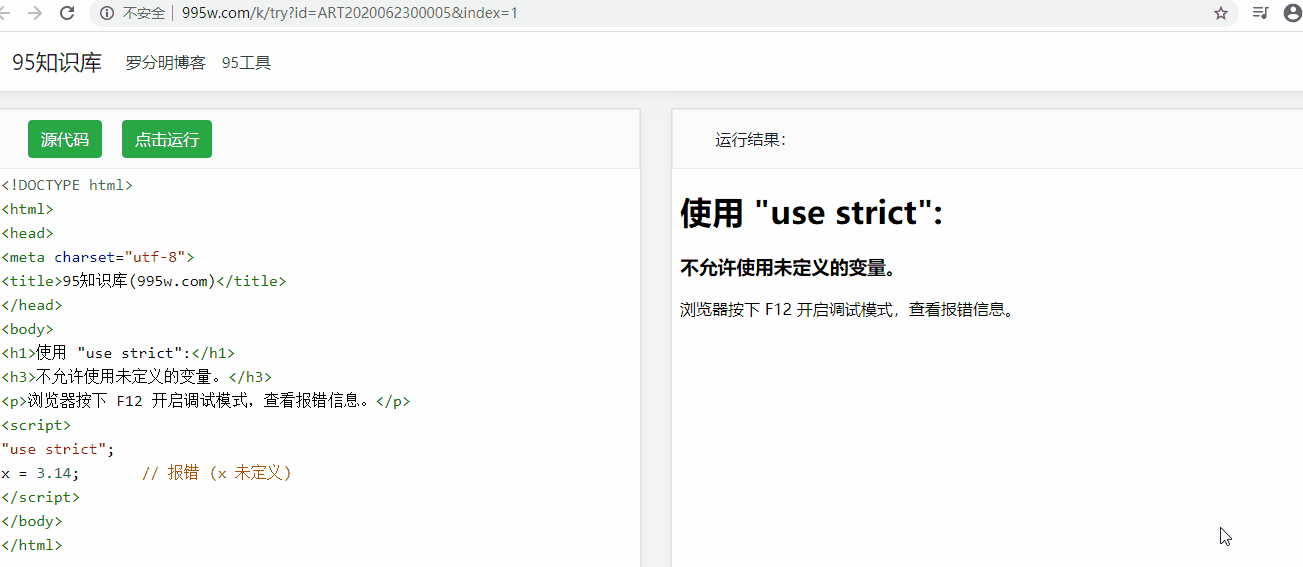
Task: Click the x = 3.14; statement
Action: pos(40,473)
